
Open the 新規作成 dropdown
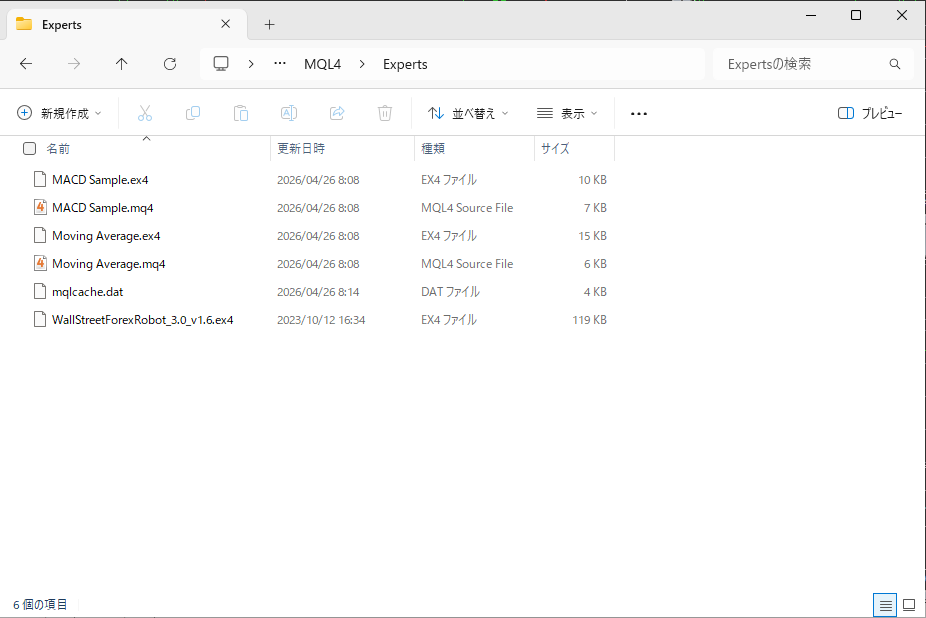[60, 113]
